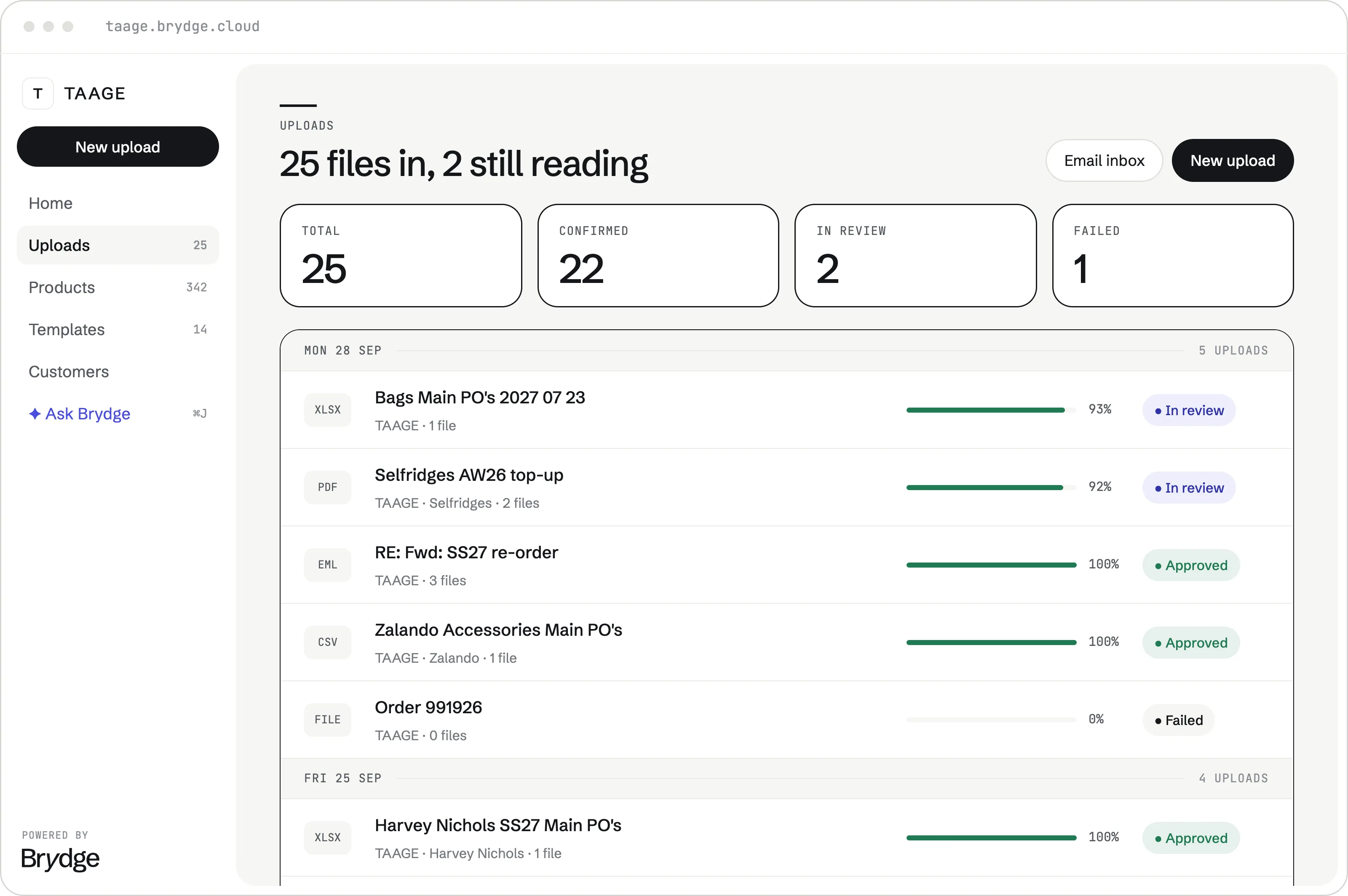Image resolution: width=1348 pixels, height=896 pixels.
Task: Click the CSV badge for Zalando Accessories
Action: point(328,642)
